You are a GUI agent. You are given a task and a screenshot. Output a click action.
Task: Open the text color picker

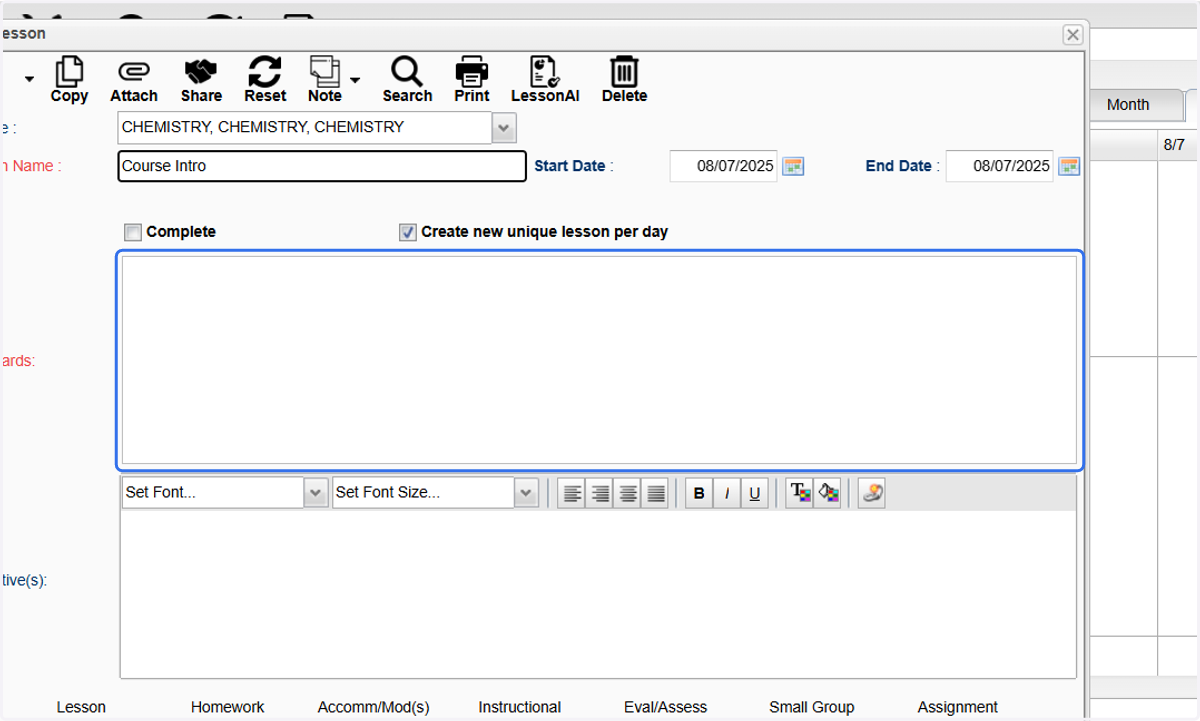[x=799, y=493]
